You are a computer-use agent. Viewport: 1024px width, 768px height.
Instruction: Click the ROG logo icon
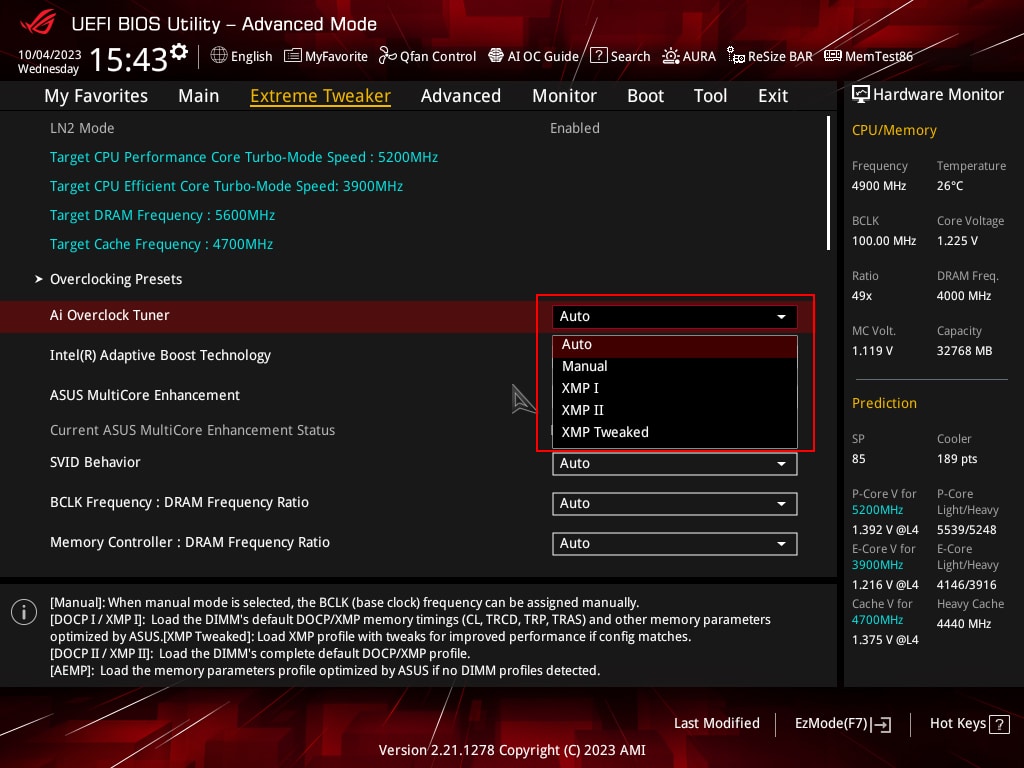tap(38, 23)
